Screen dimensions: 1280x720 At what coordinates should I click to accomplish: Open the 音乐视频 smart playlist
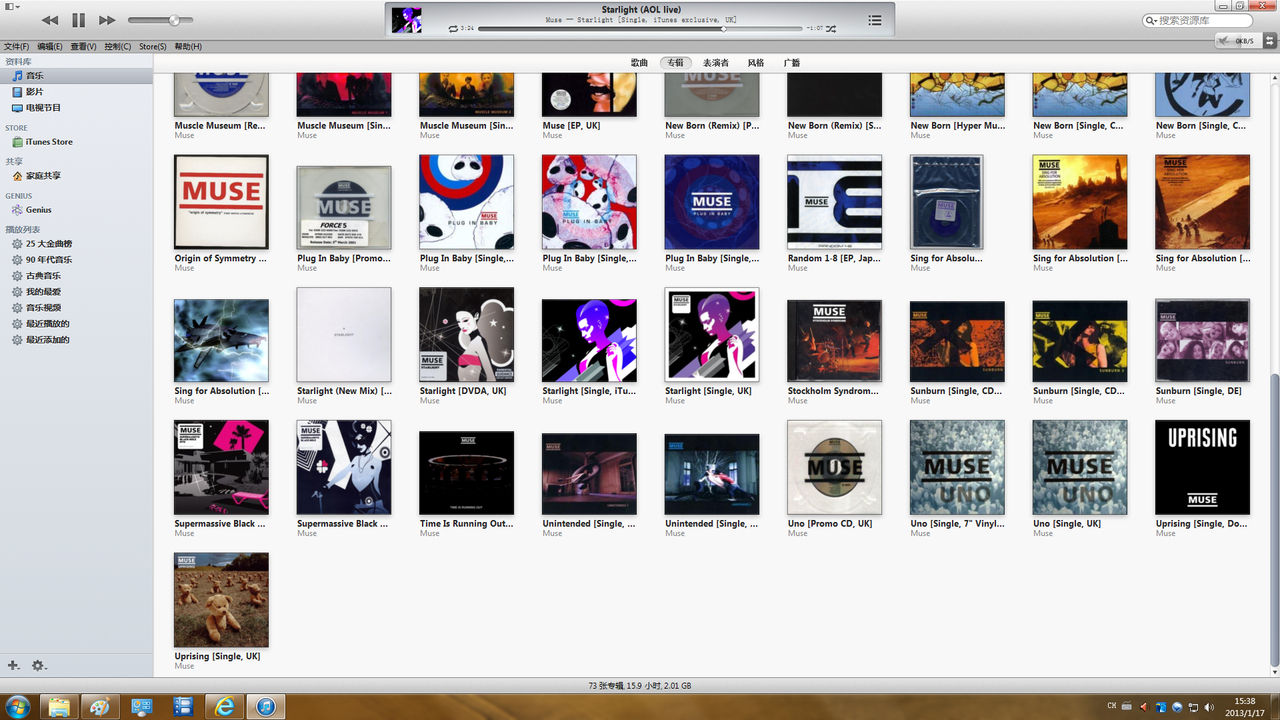[76, 308]
